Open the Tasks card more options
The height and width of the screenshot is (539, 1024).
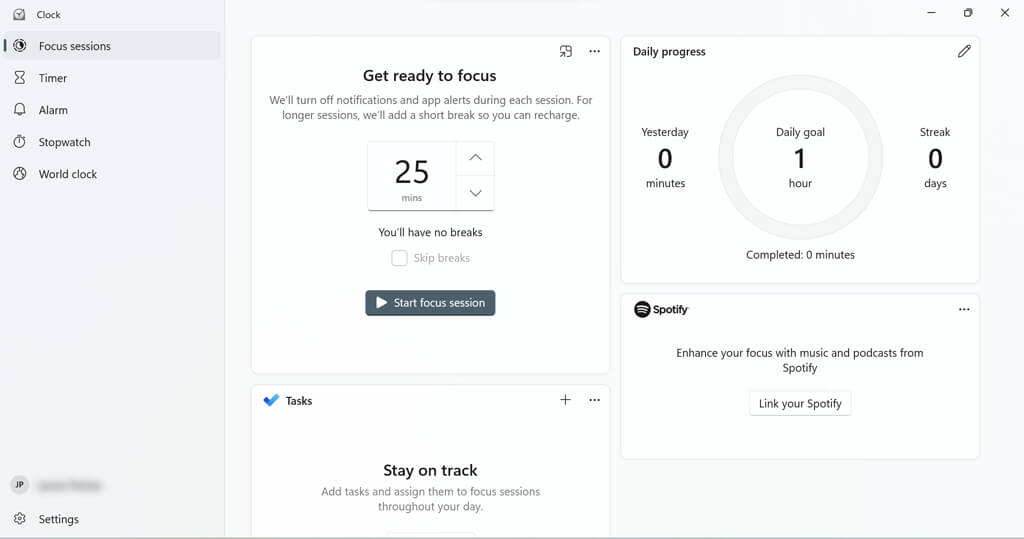tap(595, 400)
